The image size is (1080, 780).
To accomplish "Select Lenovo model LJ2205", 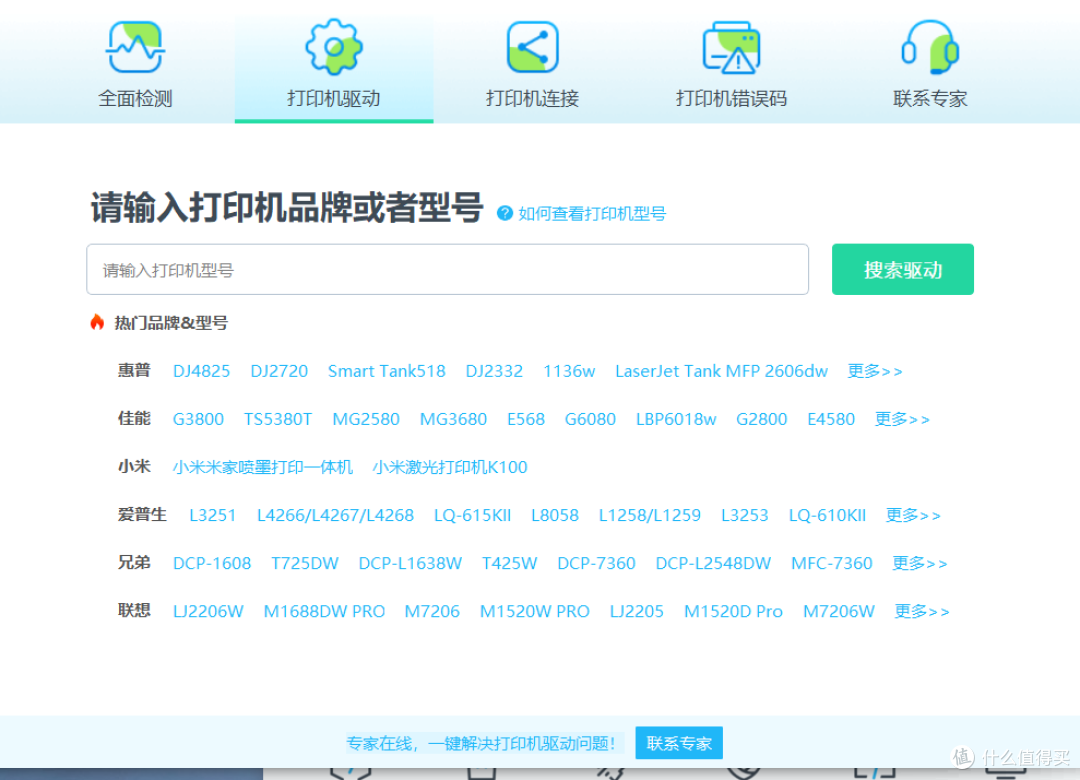I will pos(636,611).
